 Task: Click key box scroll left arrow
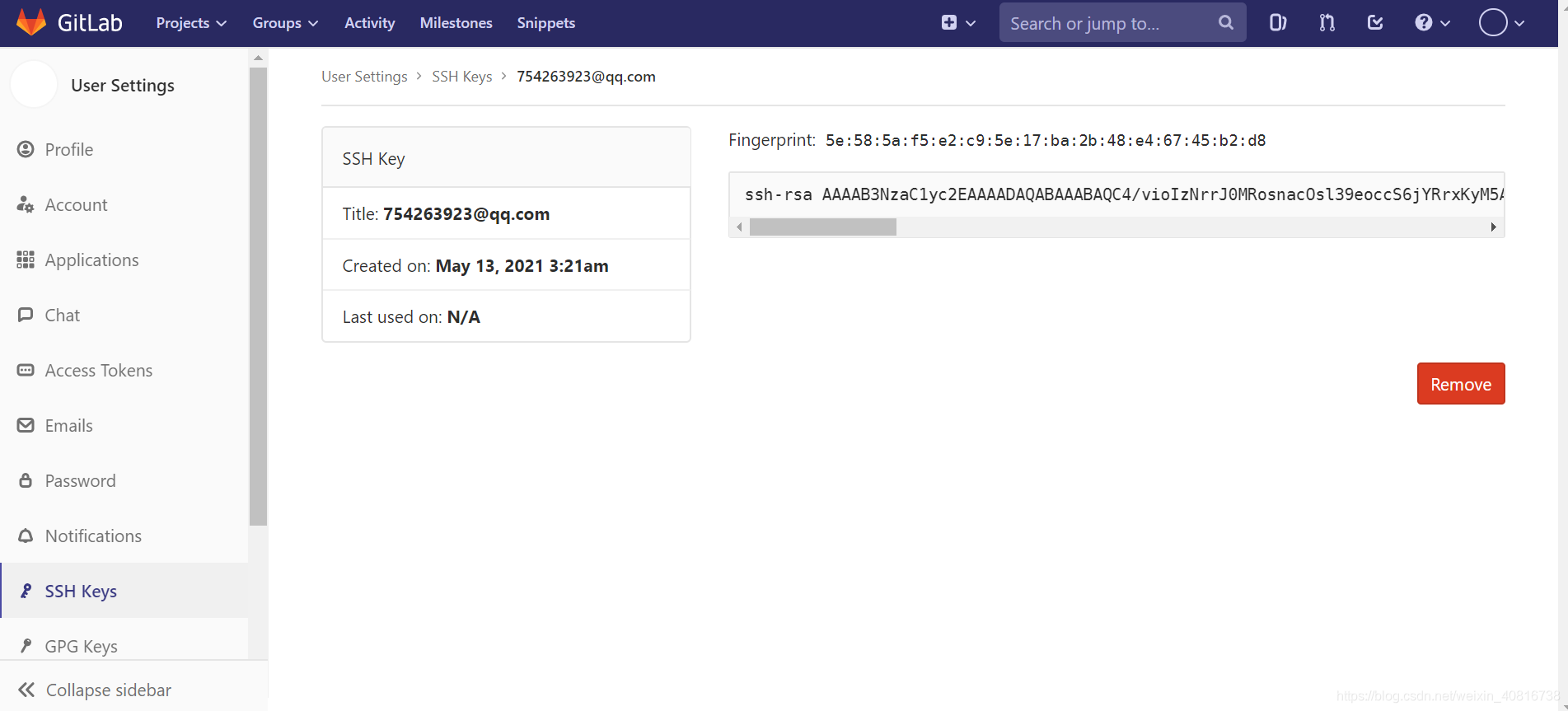coord(740,227)
